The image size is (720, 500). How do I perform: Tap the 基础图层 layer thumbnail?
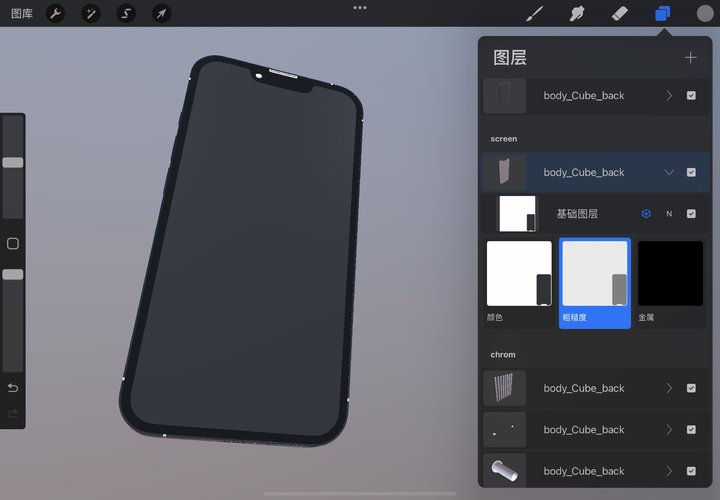pos(517,213)
